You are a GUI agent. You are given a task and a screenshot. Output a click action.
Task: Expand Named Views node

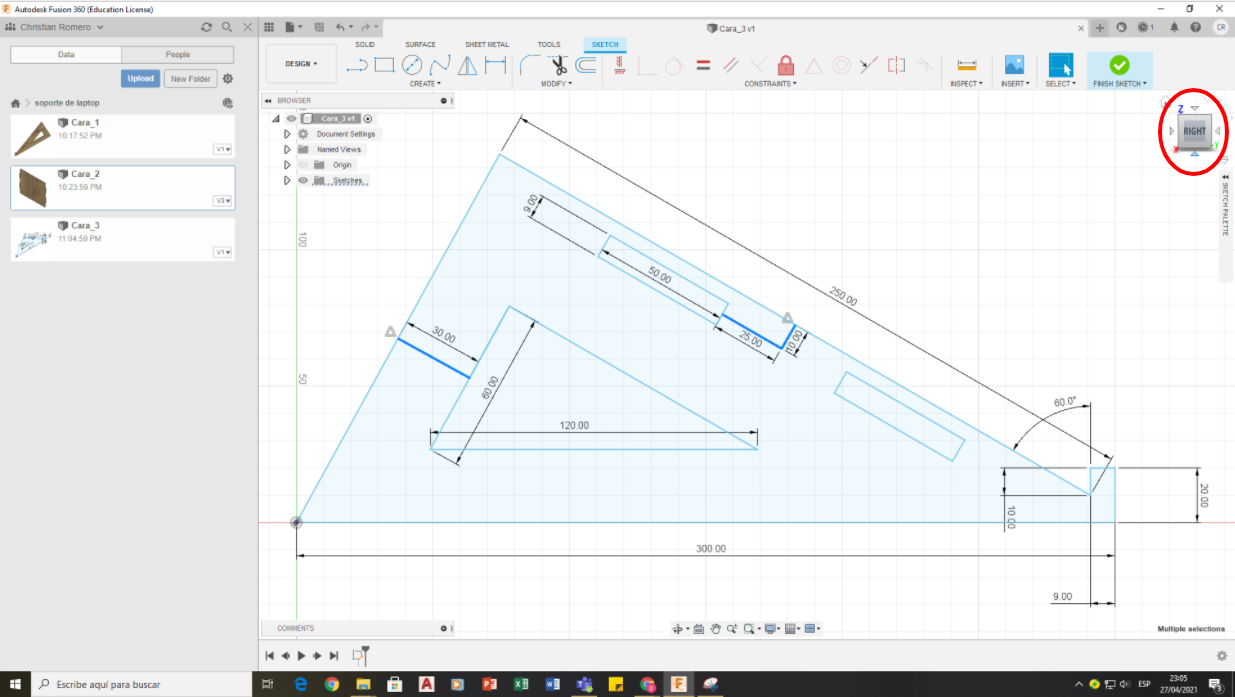point(287,149)
